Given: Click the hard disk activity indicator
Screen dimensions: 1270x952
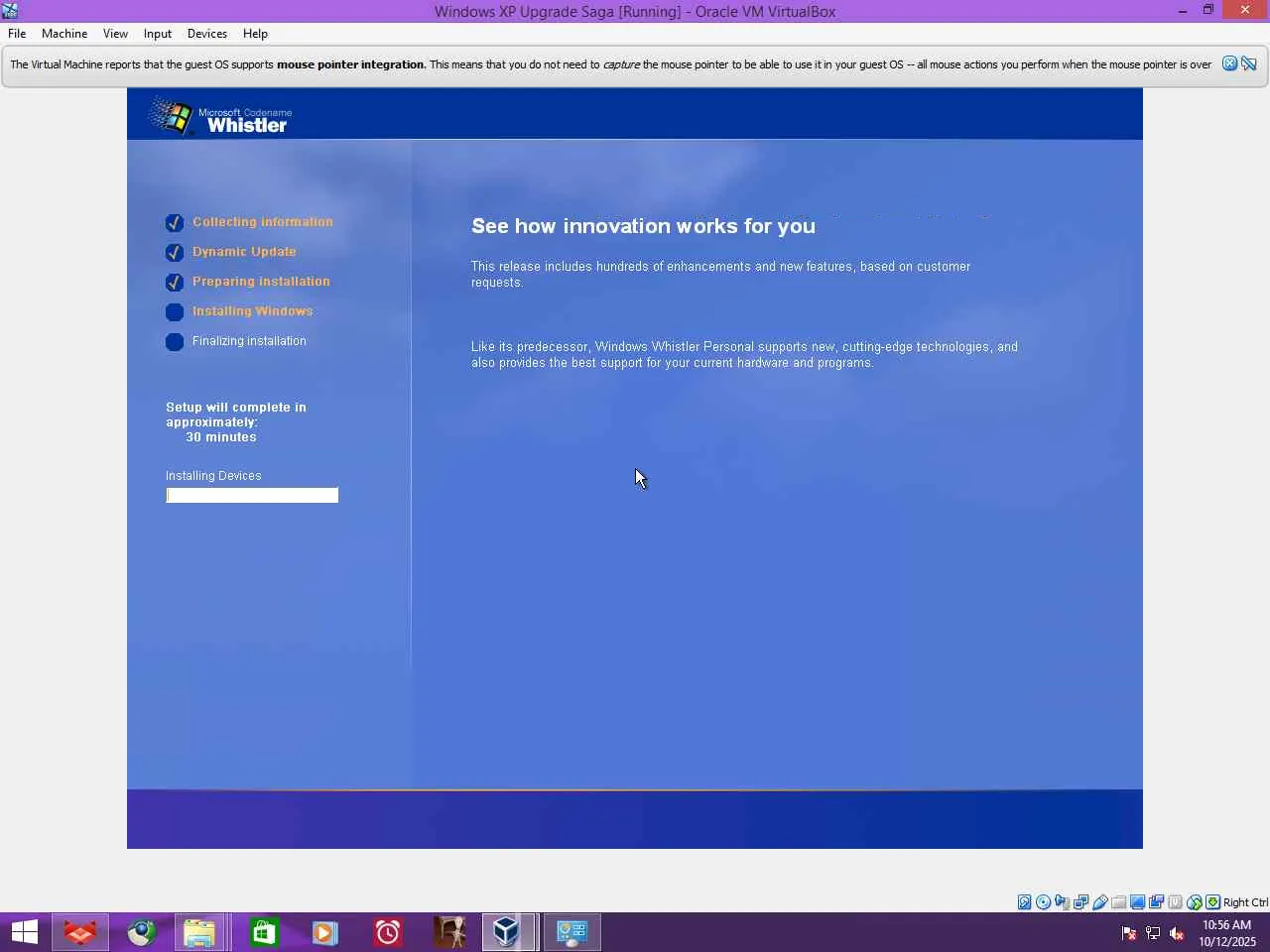Looking at the screenshot, I should click(1024, 902).
